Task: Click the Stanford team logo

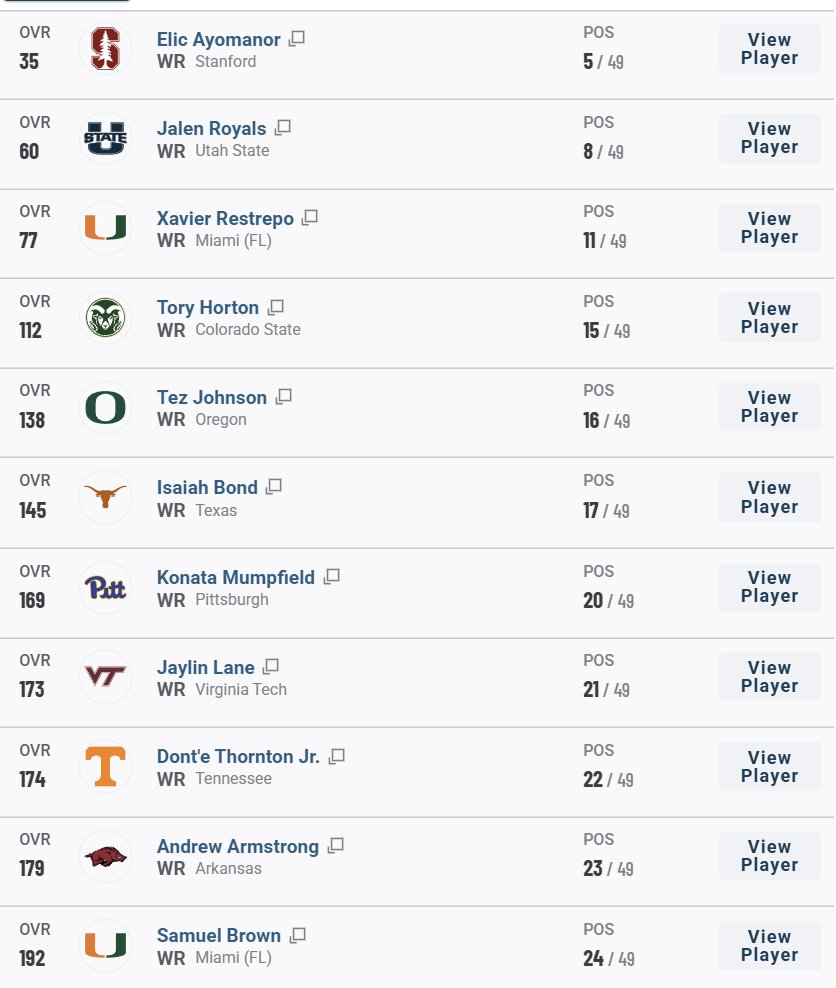Action: click(x=105, y=49)
